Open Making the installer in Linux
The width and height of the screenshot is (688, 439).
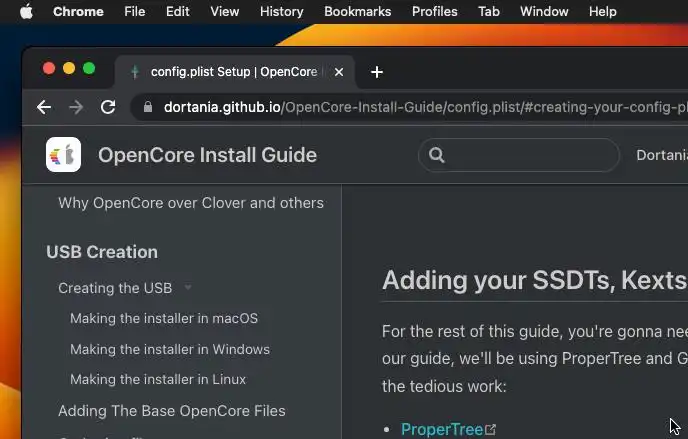click(x=158, y=379)
